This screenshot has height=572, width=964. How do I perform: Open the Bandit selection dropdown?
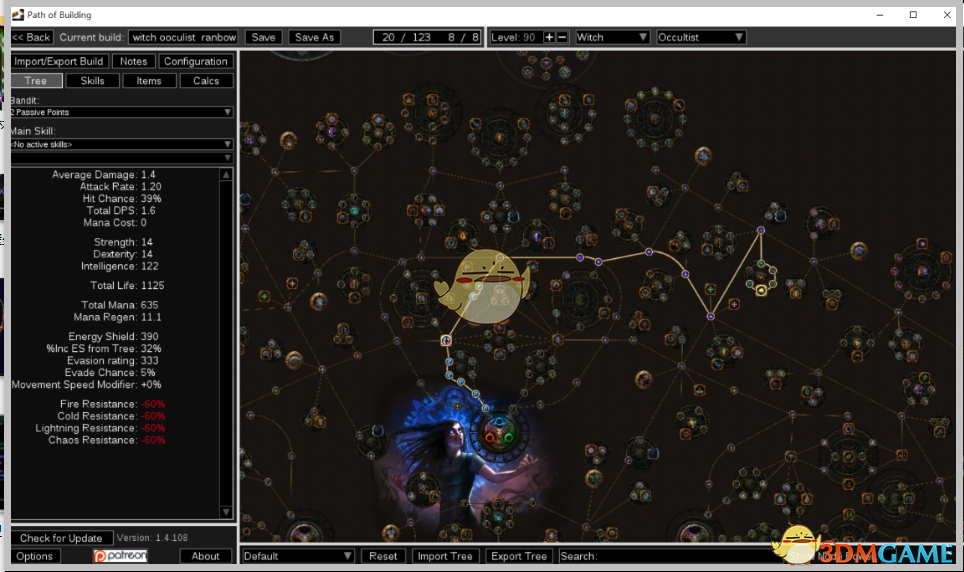tap(121, 112)
